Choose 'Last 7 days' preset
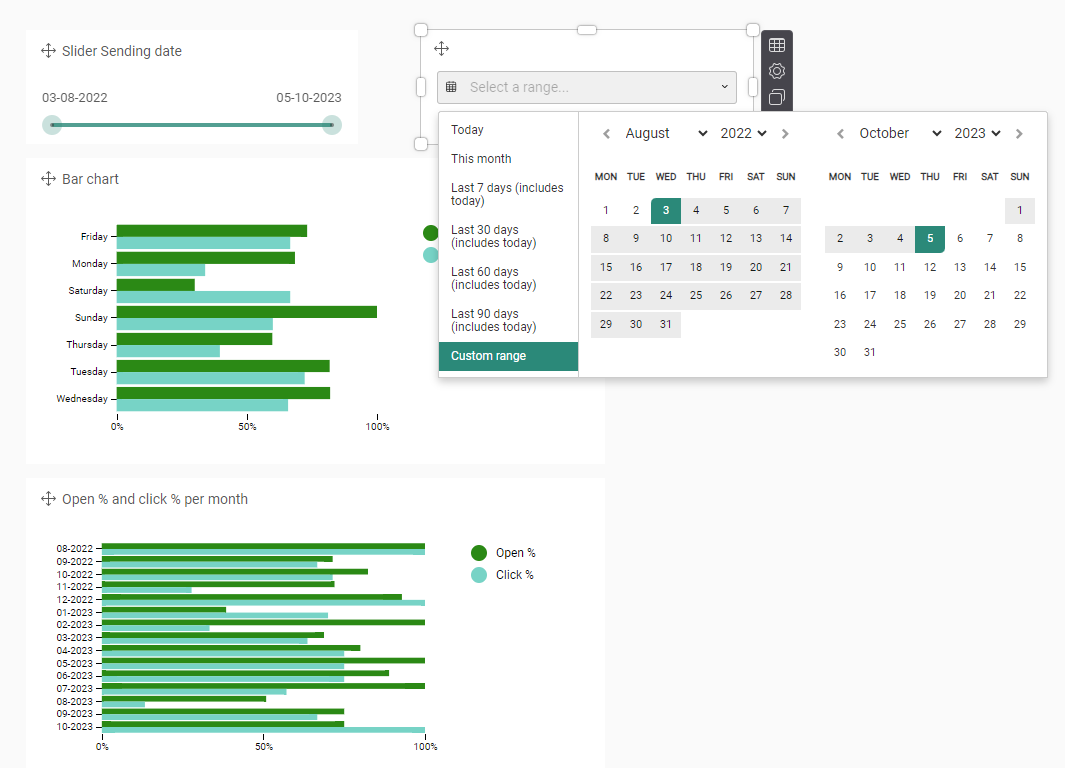 pyautogui.click(x=507, y=194)
